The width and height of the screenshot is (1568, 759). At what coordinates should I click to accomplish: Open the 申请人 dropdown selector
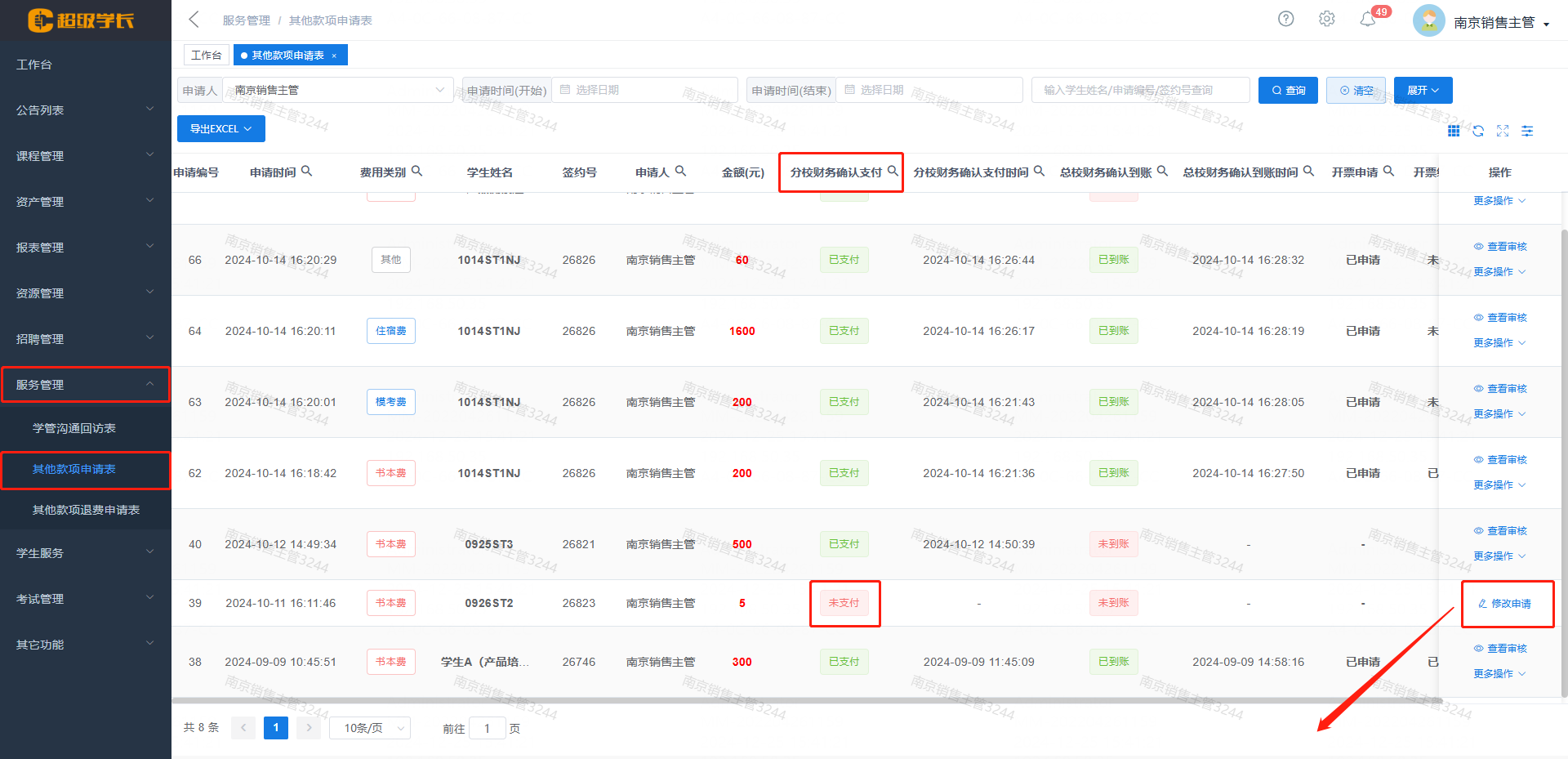coord(338,90)
